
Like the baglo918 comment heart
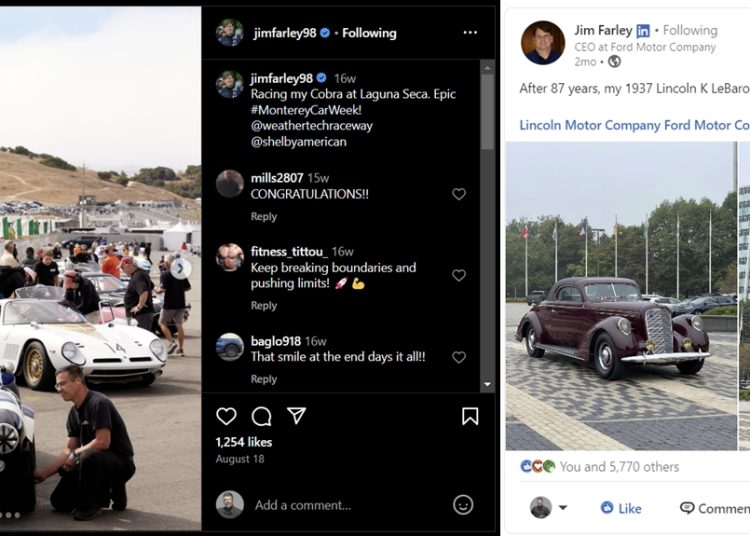point(459,357)
